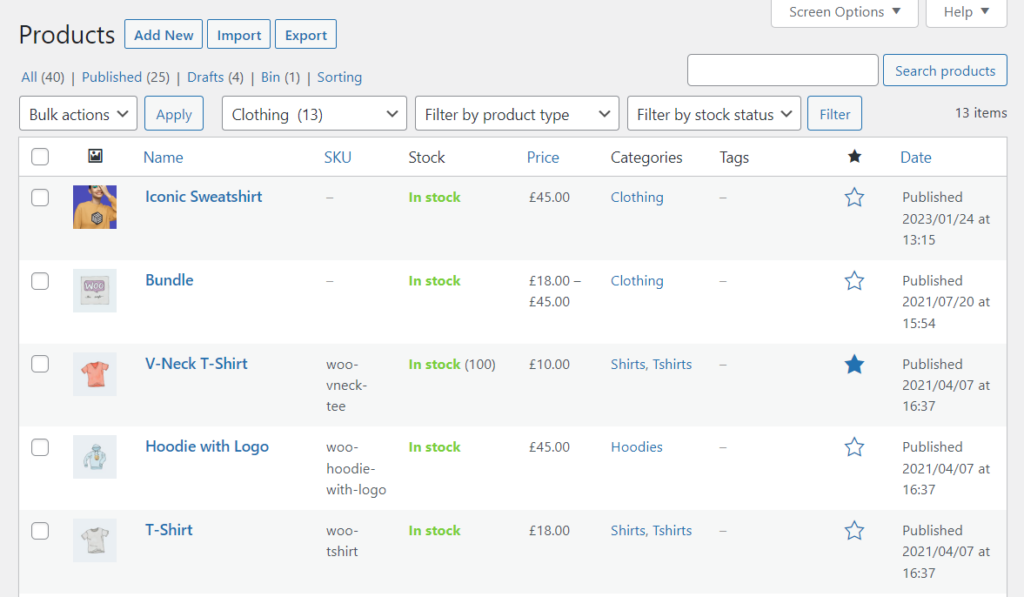Screen dimensions: 1024x597
Task: Open the Bulk actions dropdown
Action: click(77, 113)
